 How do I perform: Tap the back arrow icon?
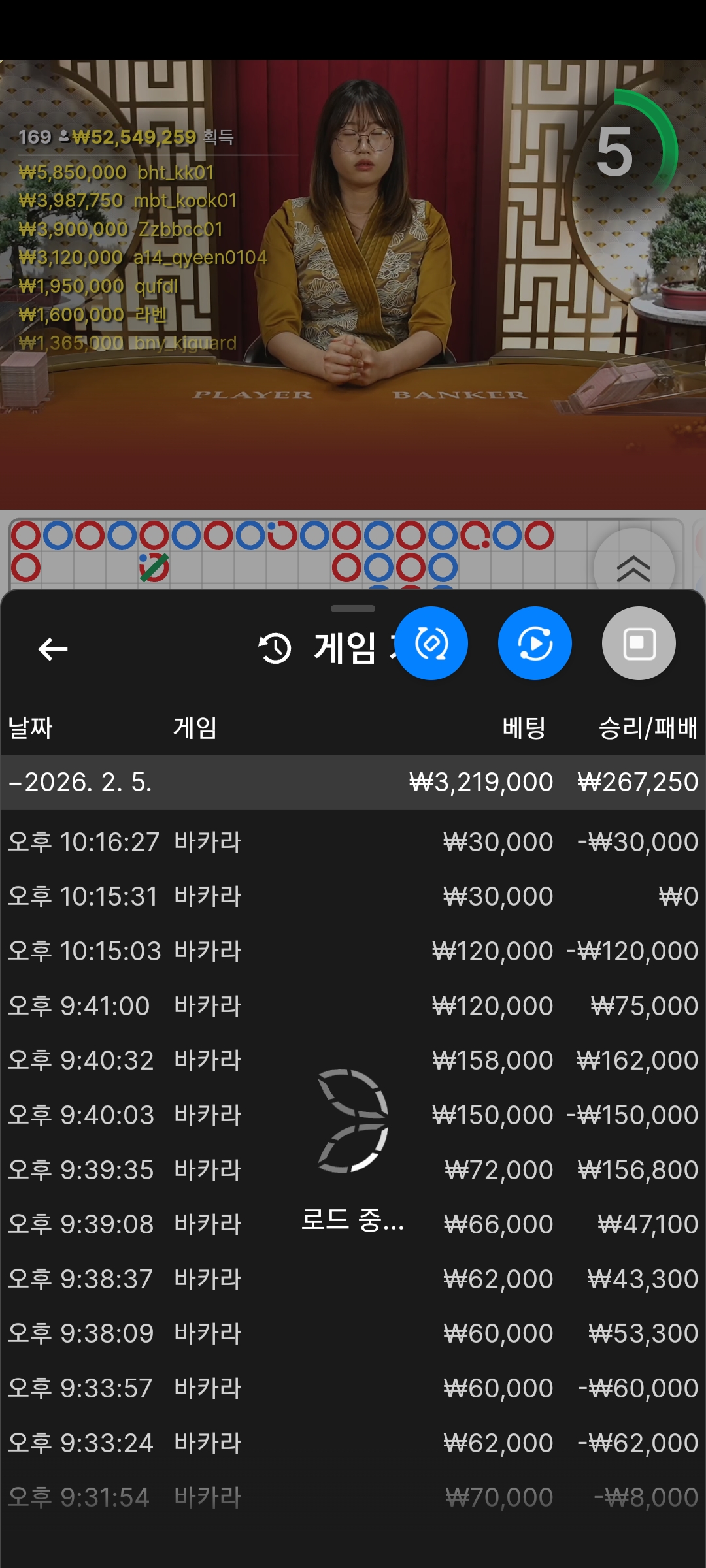point(53,649)
